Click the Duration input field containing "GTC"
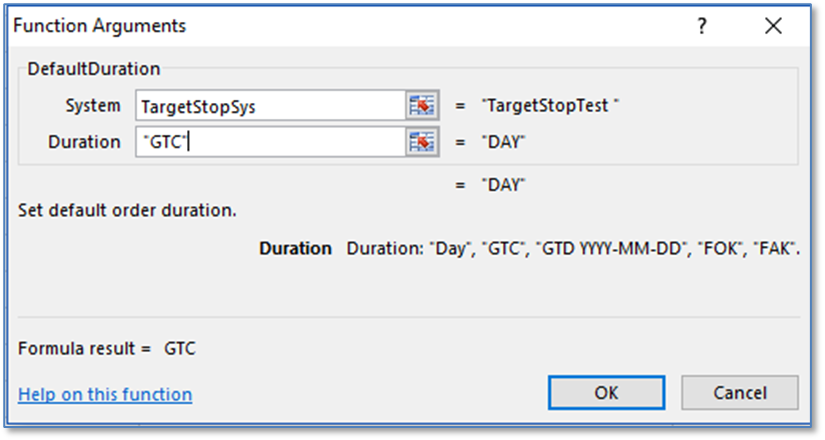This screenshot has height=440, width=825. point(268,142)
